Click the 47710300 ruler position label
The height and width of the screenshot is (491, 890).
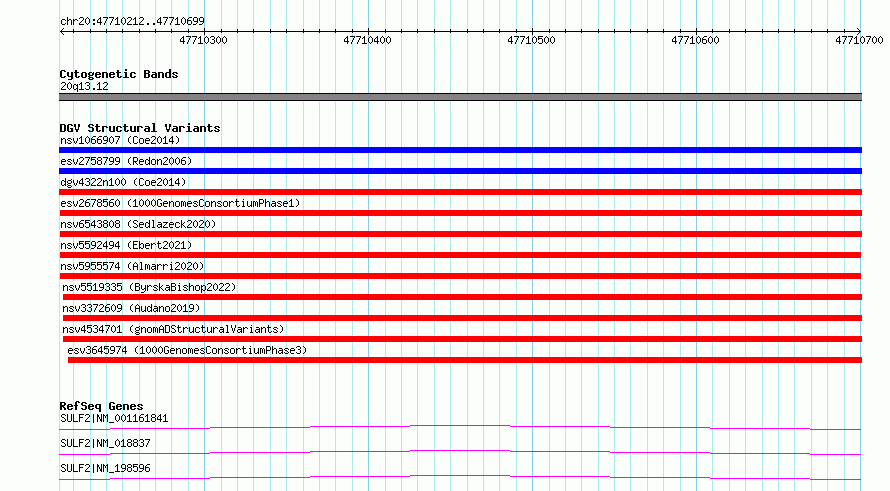pos(203,40)
